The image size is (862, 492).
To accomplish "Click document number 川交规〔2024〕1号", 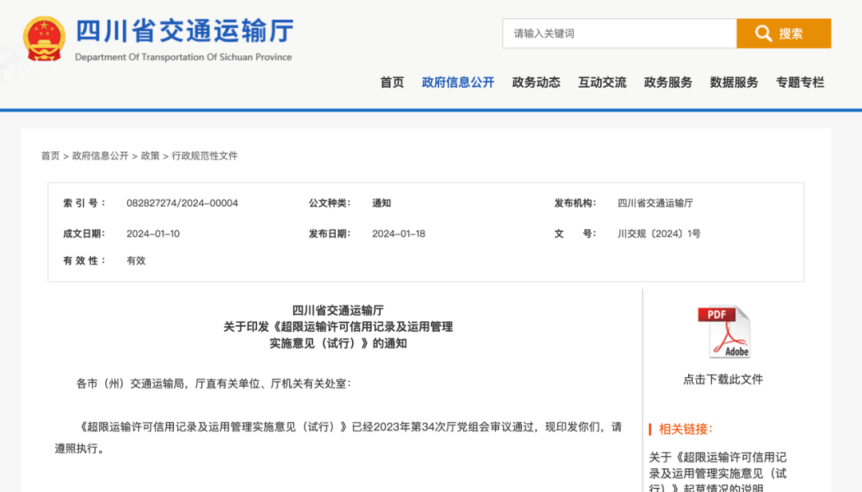I will click(x=659, y=234).
